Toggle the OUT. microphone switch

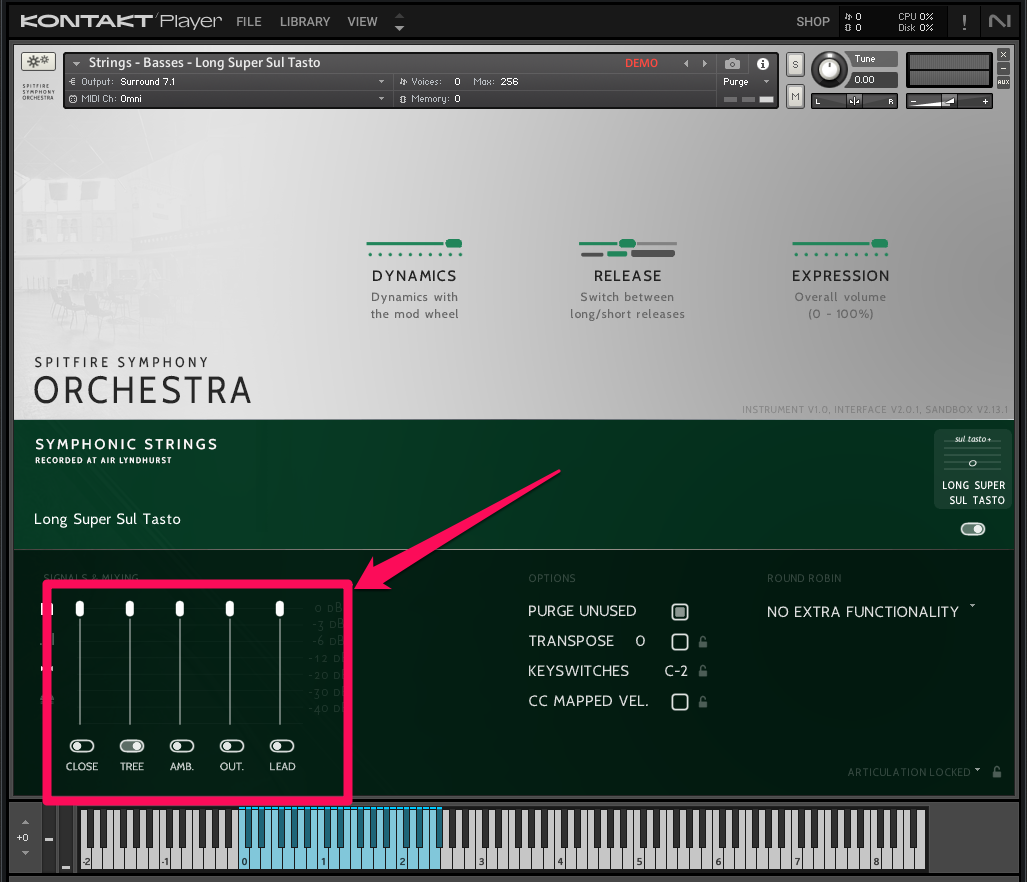[x=232, y=746]
